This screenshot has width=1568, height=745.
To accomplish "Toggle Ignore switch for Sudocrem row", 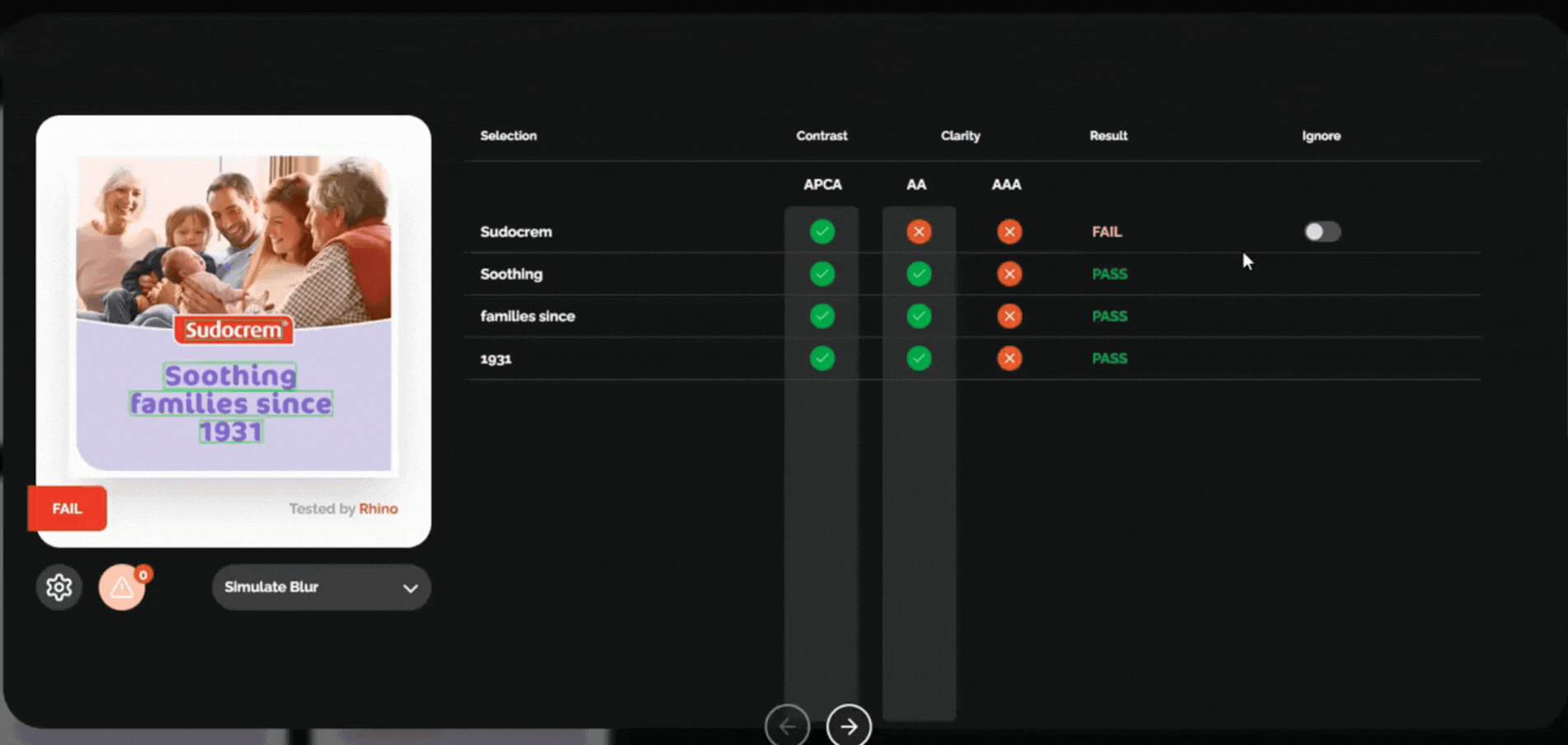I will point(1322,232).
